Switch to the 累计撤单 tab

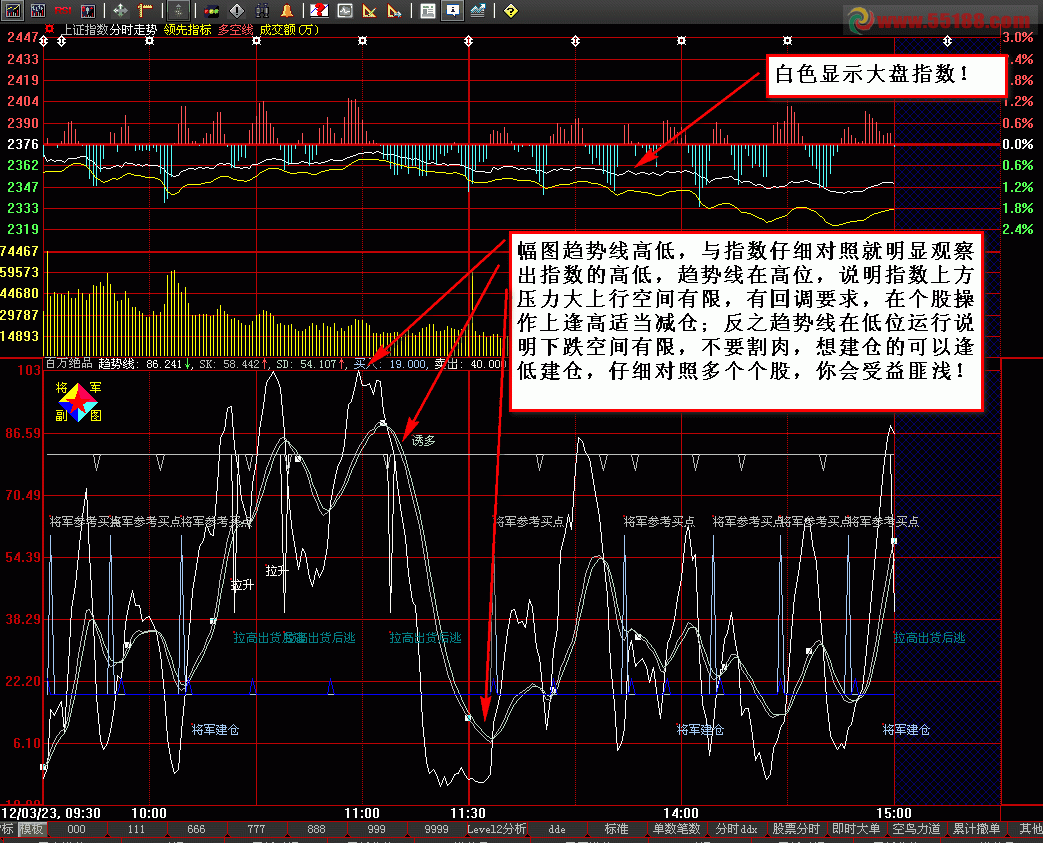(976, 829)
